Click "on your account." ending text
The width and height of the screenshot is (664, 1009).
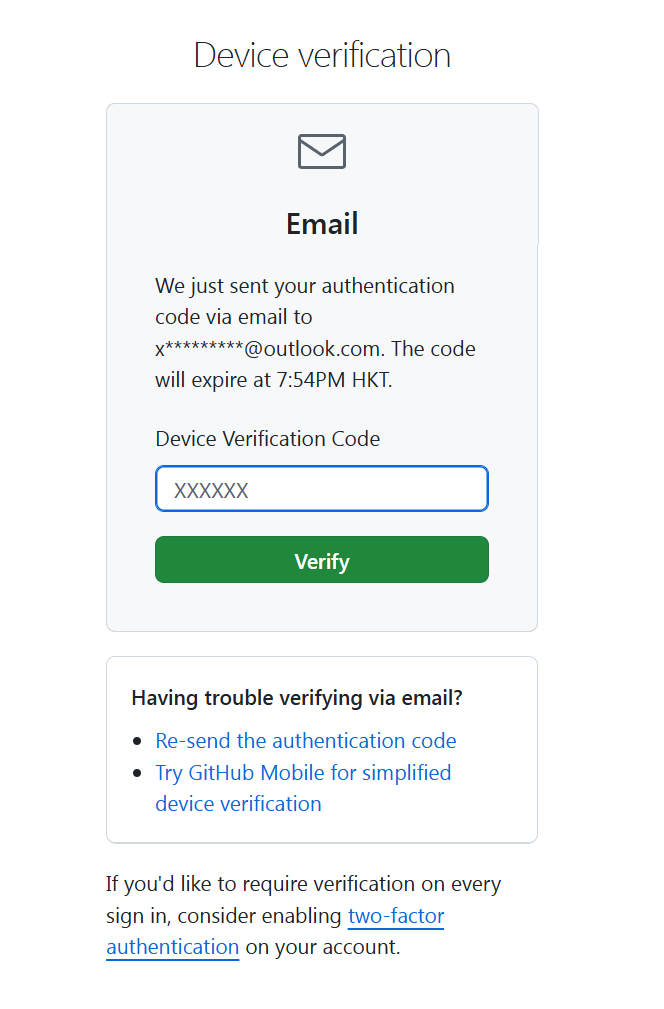tap(323, 947)
